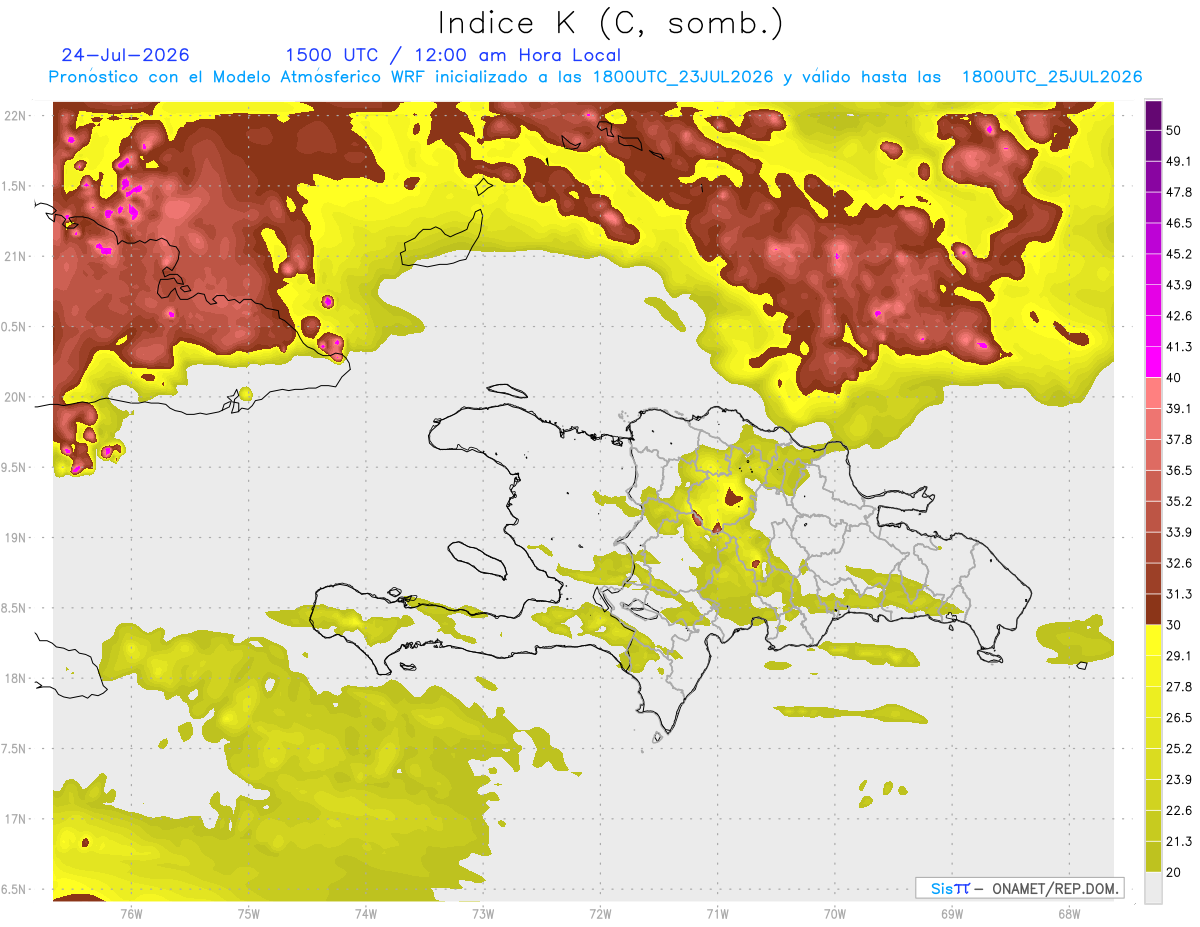Click the longitude label "73W"
1200x927 pixels.
click(483, 914)
